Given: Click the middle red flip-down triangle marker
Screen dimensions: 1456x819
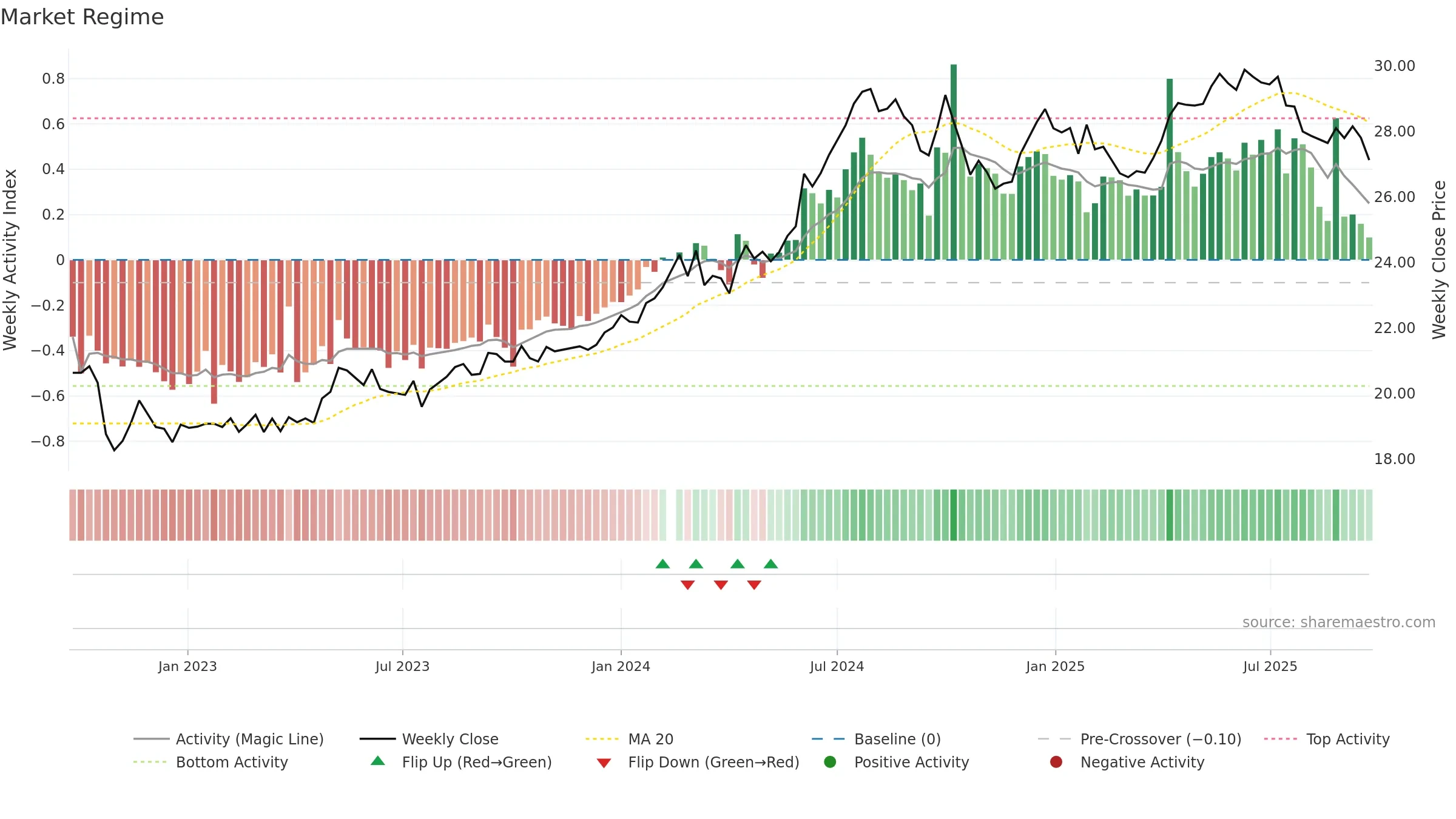Looking at the screenshot, I should [x=721, y=585].
